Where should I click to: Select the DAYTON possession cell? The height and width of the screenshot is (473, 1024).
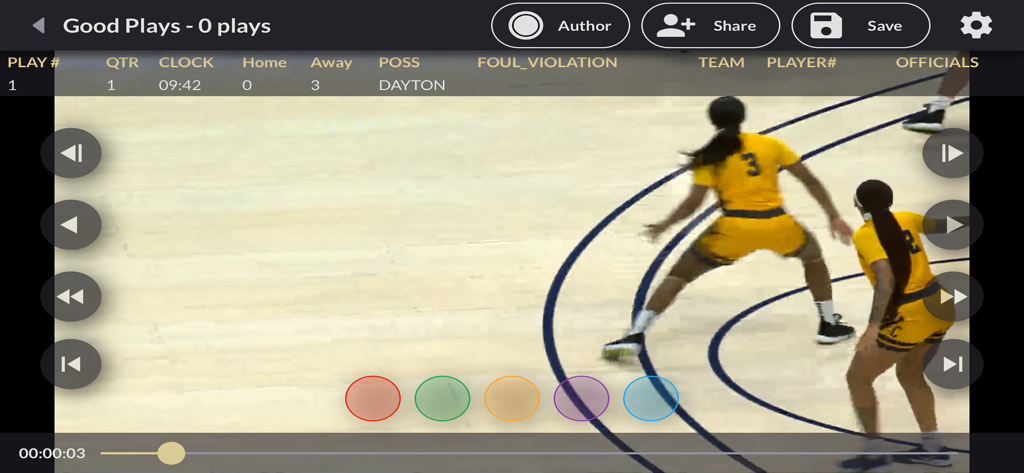click(412, 85)
